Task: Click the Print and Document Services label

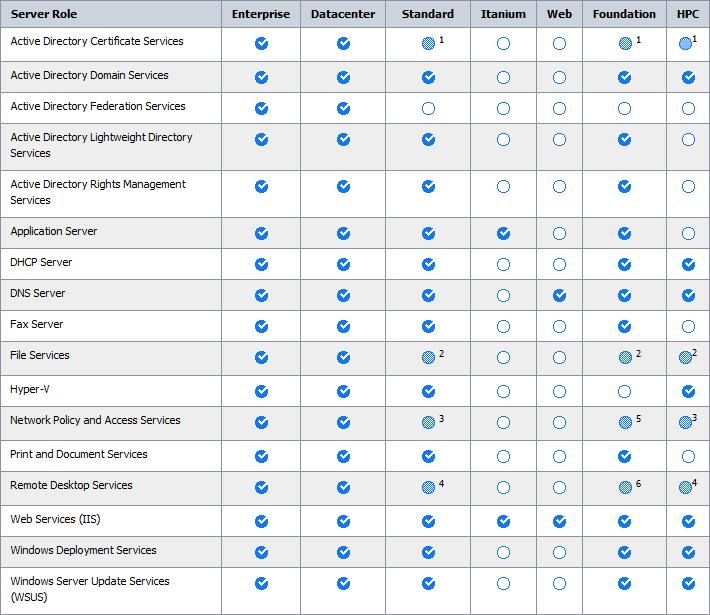Action: point(79,454)
